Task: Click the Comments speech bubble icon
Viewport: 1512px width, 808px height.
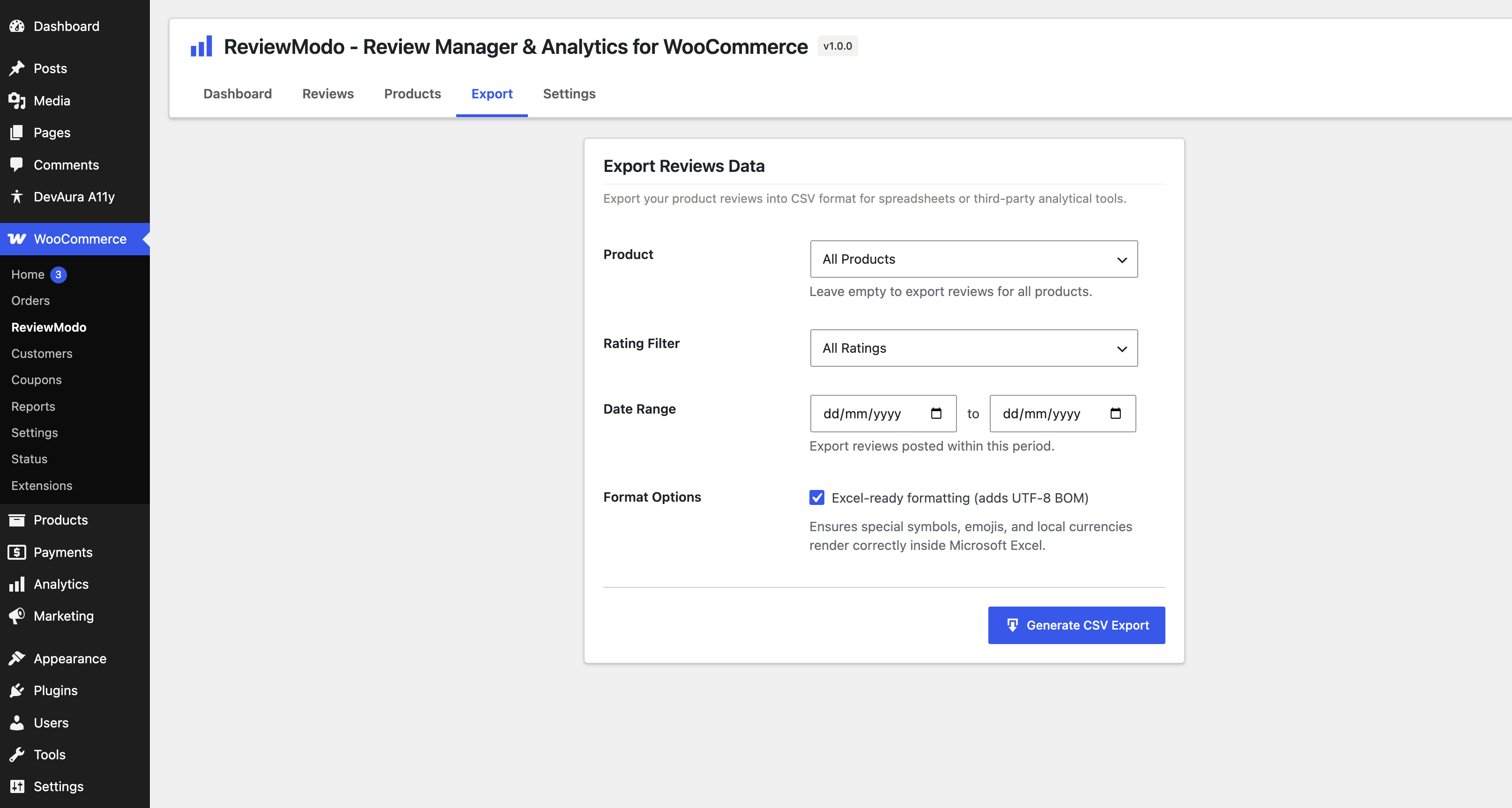Action: click(x=17, y=165)
